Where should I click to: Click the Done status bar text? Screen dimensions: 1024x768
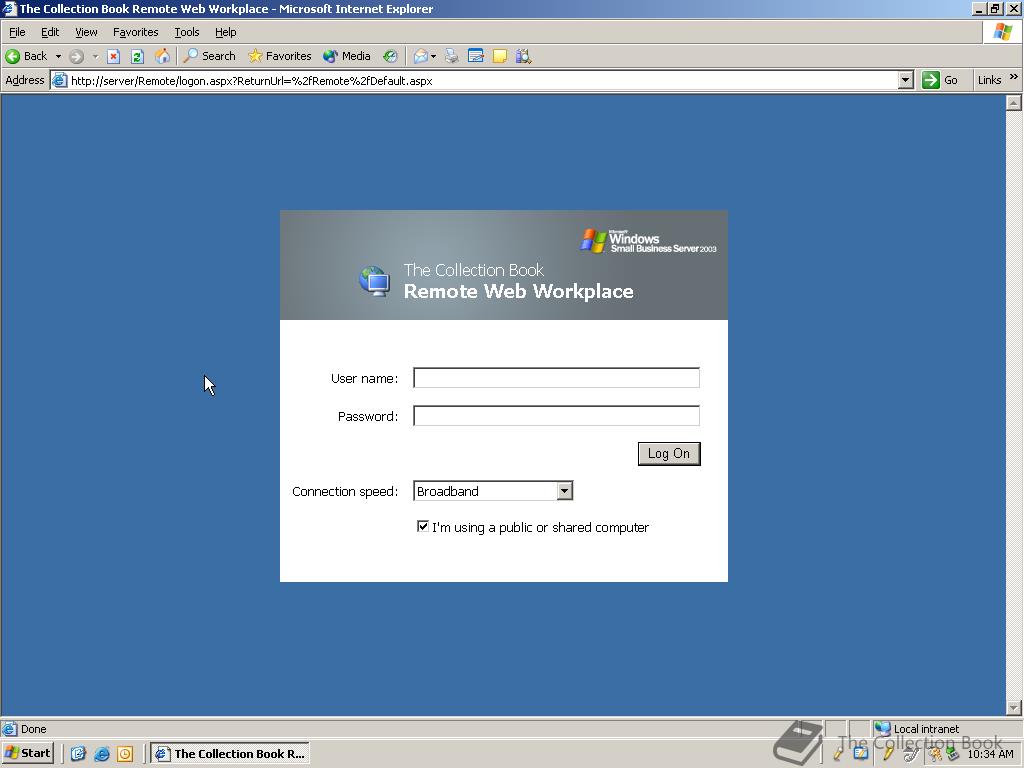click(33, 729)
